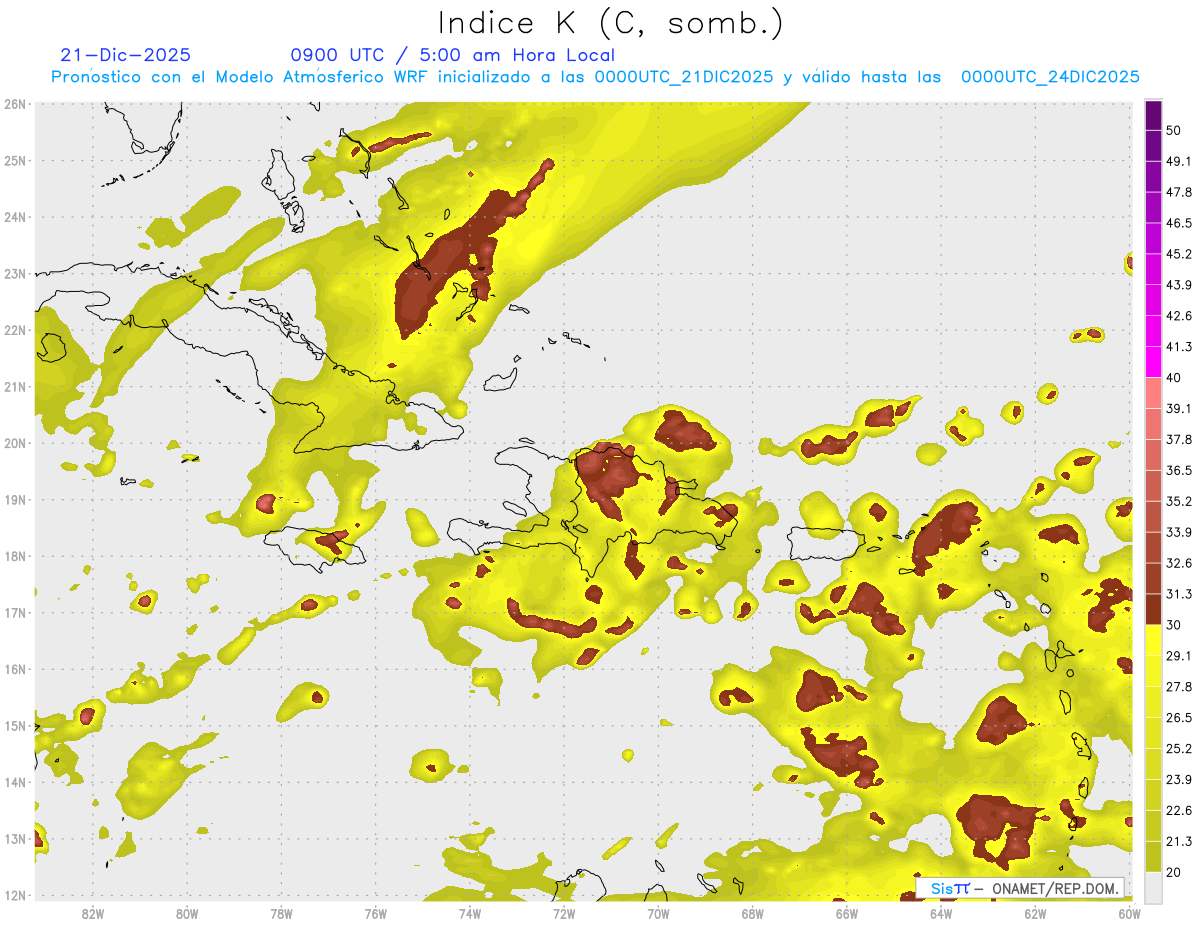Select the magenta colorbar segment above 40
Viewport: 1200px width, 927px height.
click(x=1153, y=361)
